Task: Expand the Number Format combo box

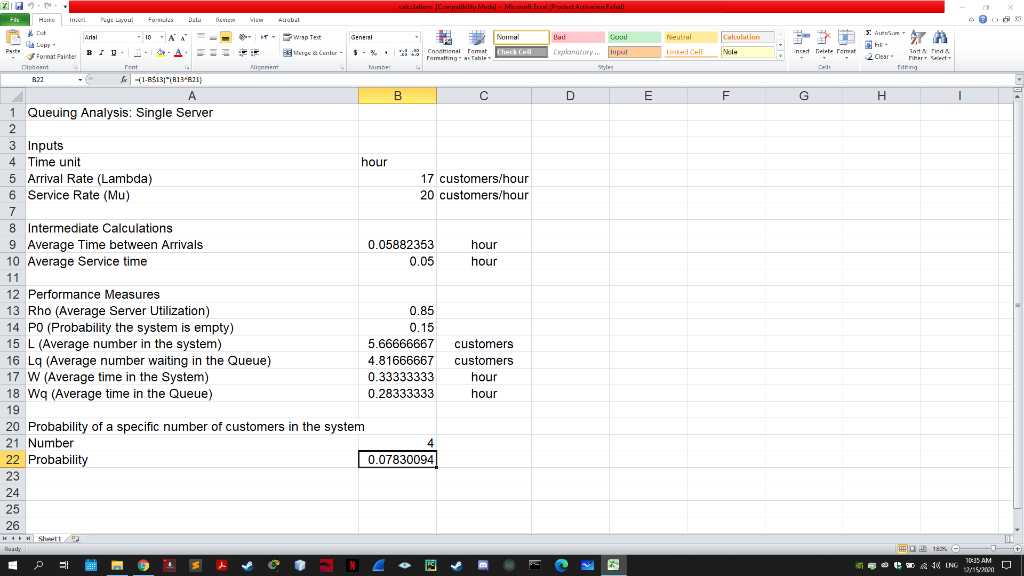Action: 418,38
